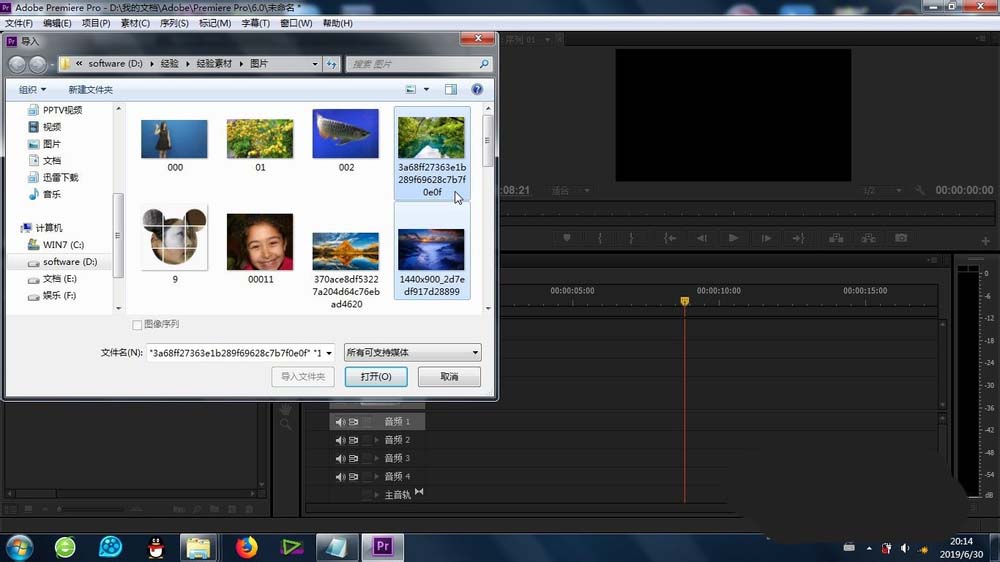1000x562 pixels.
Task: Click Mark In bracket icon
Action: tap(599, 238)
